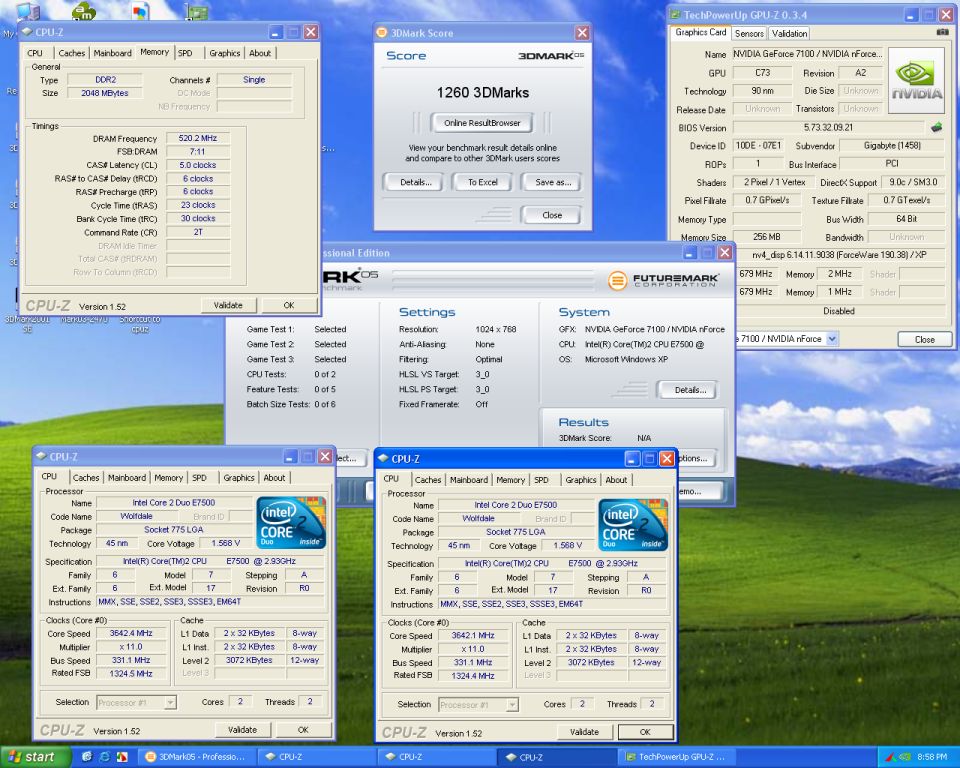Click Intel Core 2 logo in active CPU-Z window
This screenshot has width=960, height=768.
(x=634, y=525)
